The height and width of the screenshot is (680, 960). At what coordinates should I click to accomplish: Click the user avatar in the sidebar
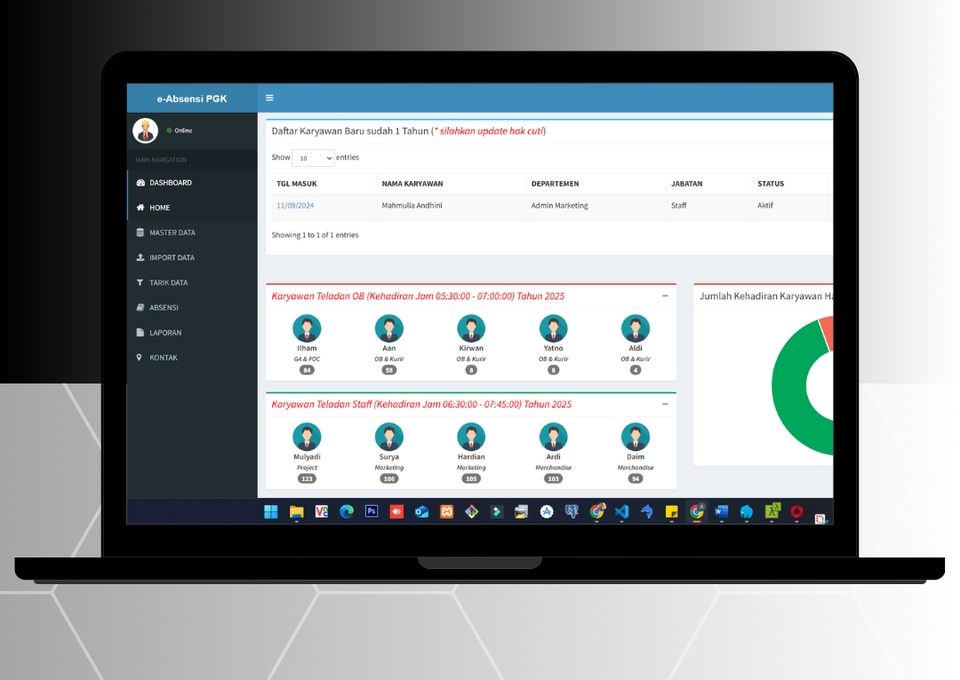coord(146,131)
